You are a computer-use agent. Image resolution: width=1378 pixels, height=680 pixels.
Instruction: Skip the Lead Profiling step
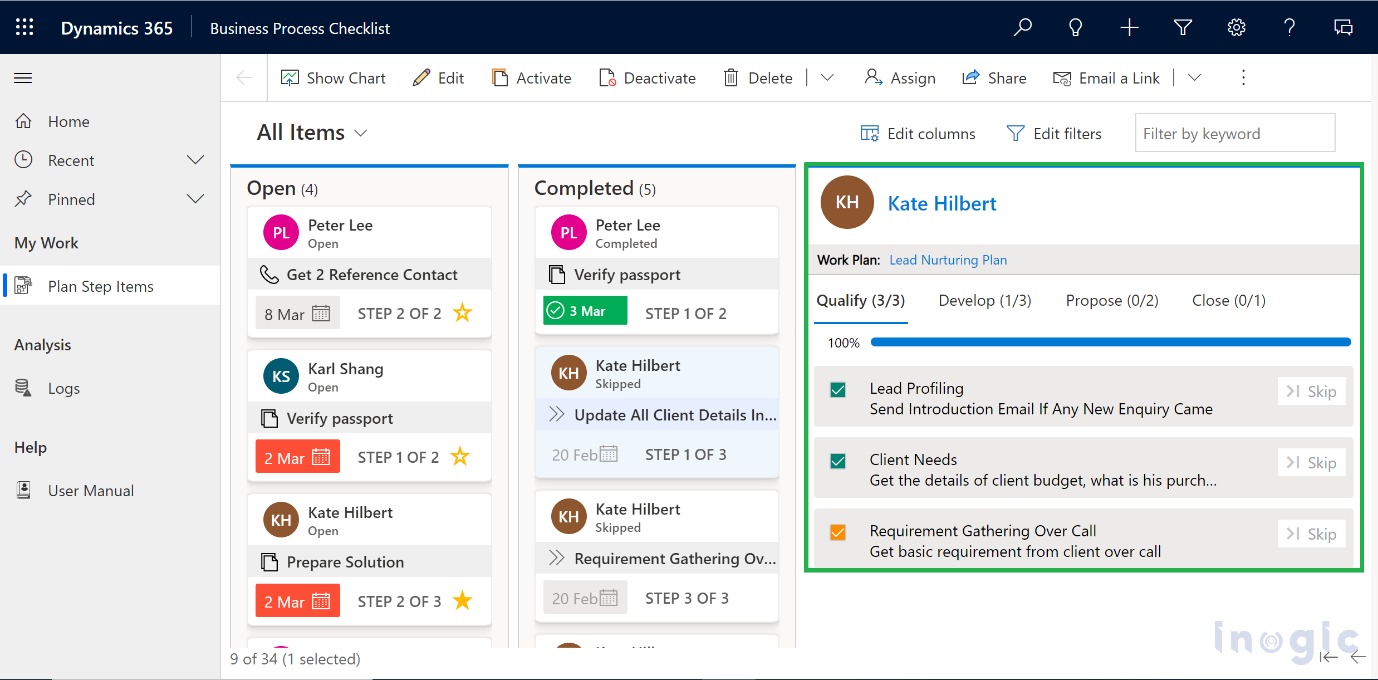(x=1311, y=391)
